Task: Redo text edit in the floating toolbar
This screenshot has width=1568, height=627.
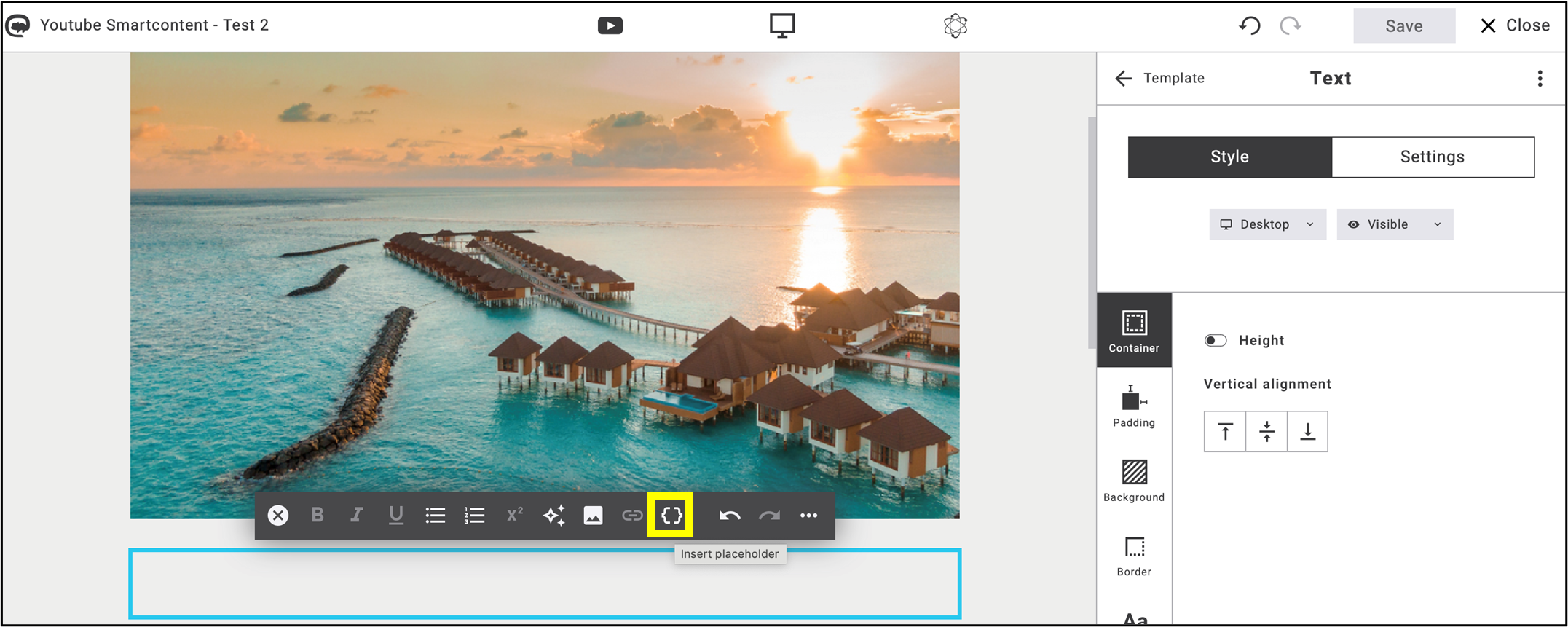Action: point(769,516)
